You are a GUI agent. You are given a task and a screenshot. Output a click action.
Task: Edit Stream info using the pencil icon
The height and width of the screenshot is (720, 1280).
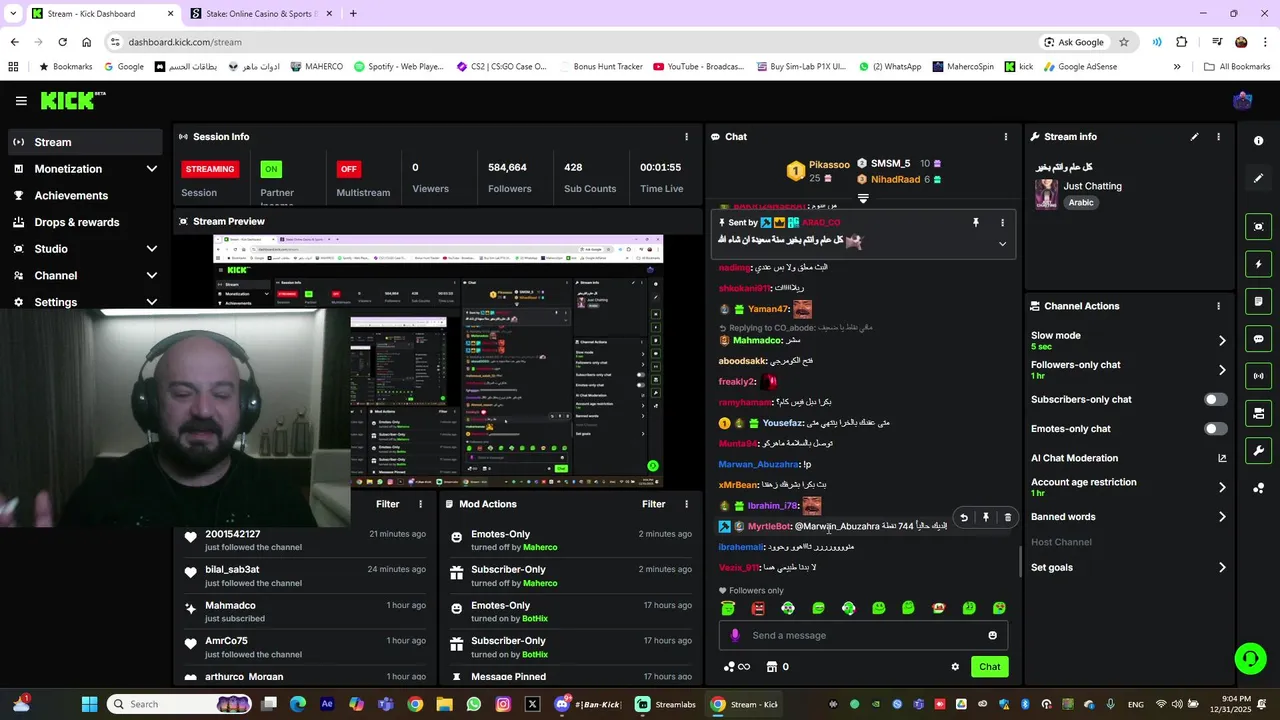pyautogui.click(x=1194, y=137)
